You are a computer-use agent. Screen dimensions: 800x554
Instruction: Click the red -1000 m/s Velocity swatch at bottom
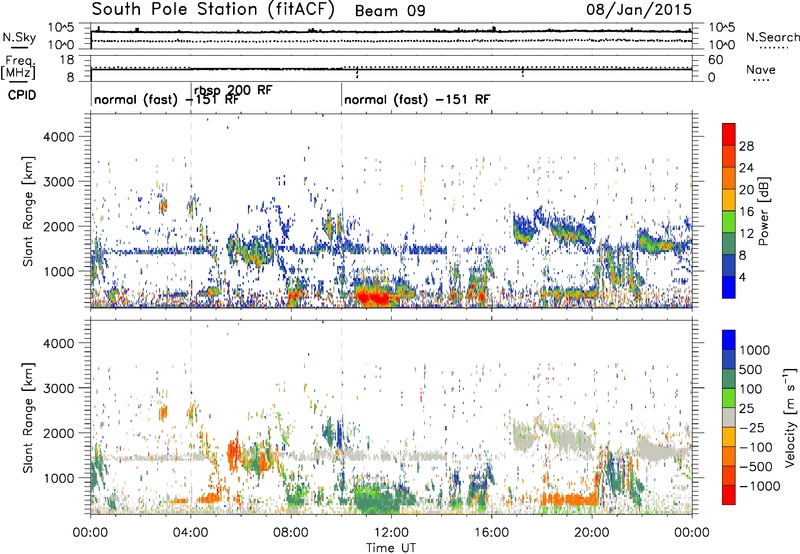(729, 495)
